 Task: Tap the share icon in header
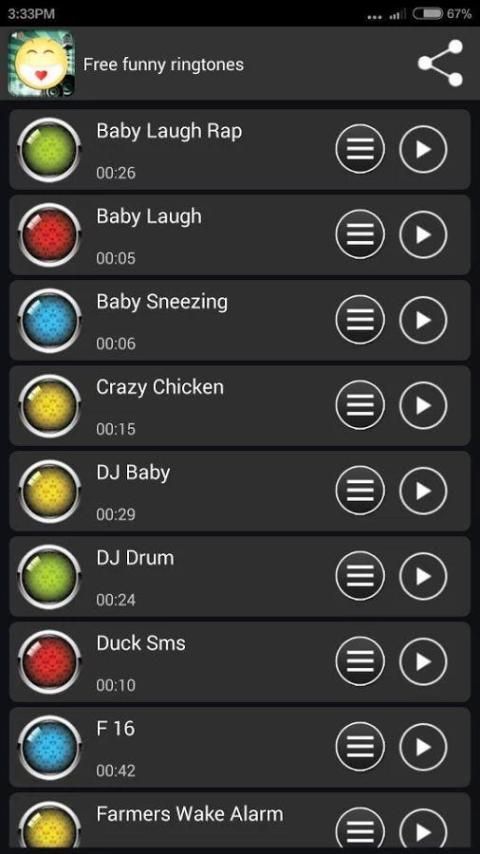440,63
